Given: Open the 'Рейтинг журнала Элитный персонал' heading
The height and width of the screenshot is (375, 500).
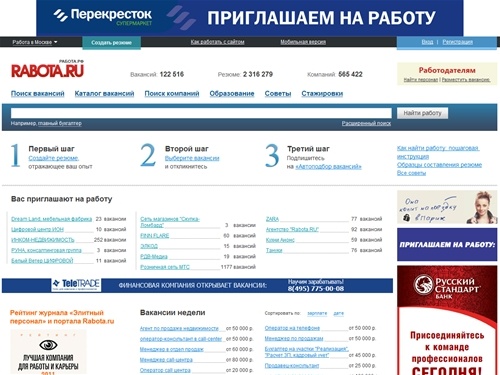Looking at the screenshot, I should pyautogui.click(x=62, y=317).
